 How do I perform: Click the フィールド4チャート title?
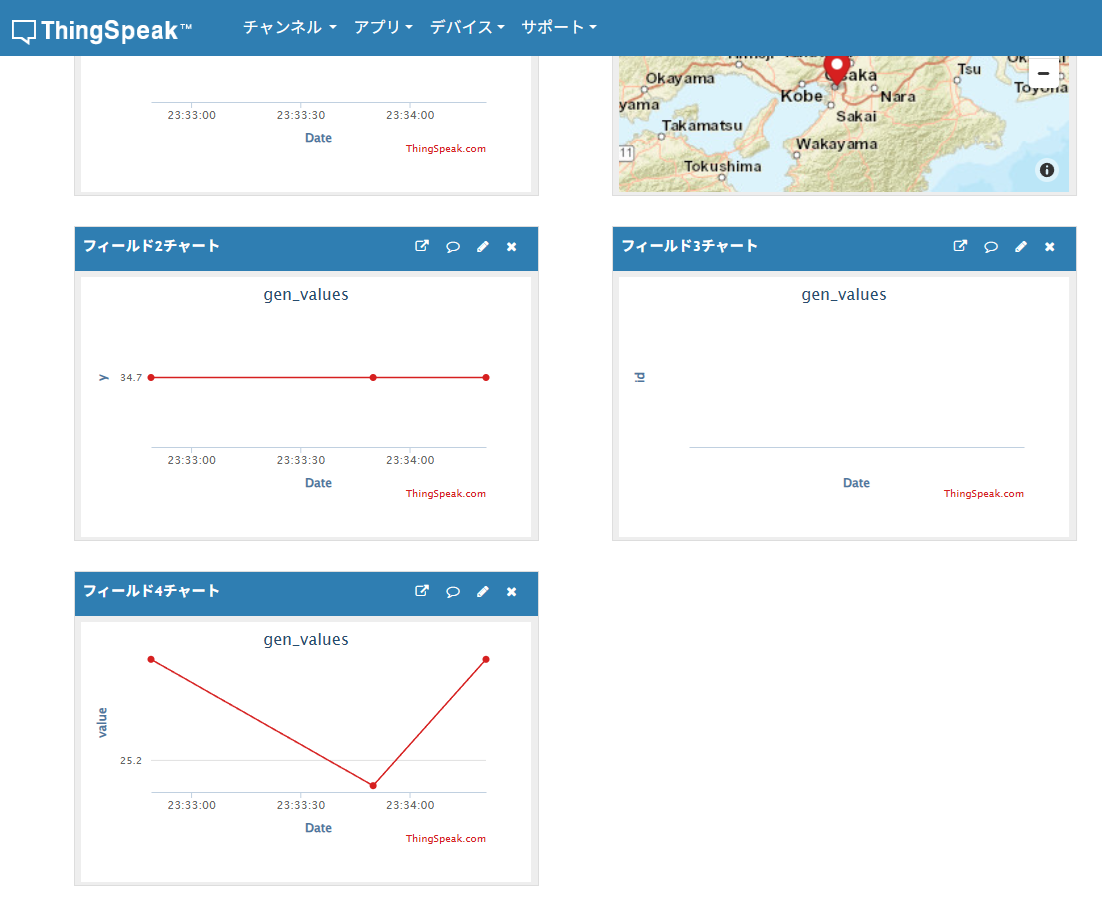(x=151, y=591)
